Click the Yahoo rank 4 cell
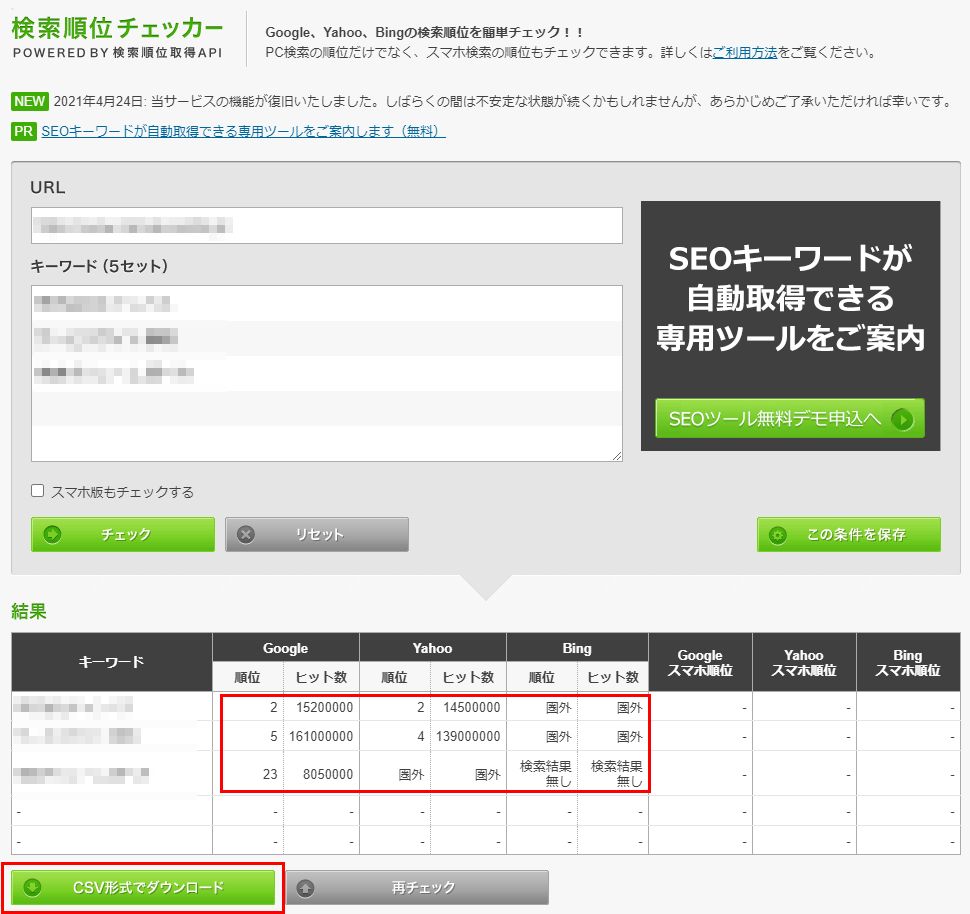The width and height of the screenshot is (970, 914). (x=395, y=736)
